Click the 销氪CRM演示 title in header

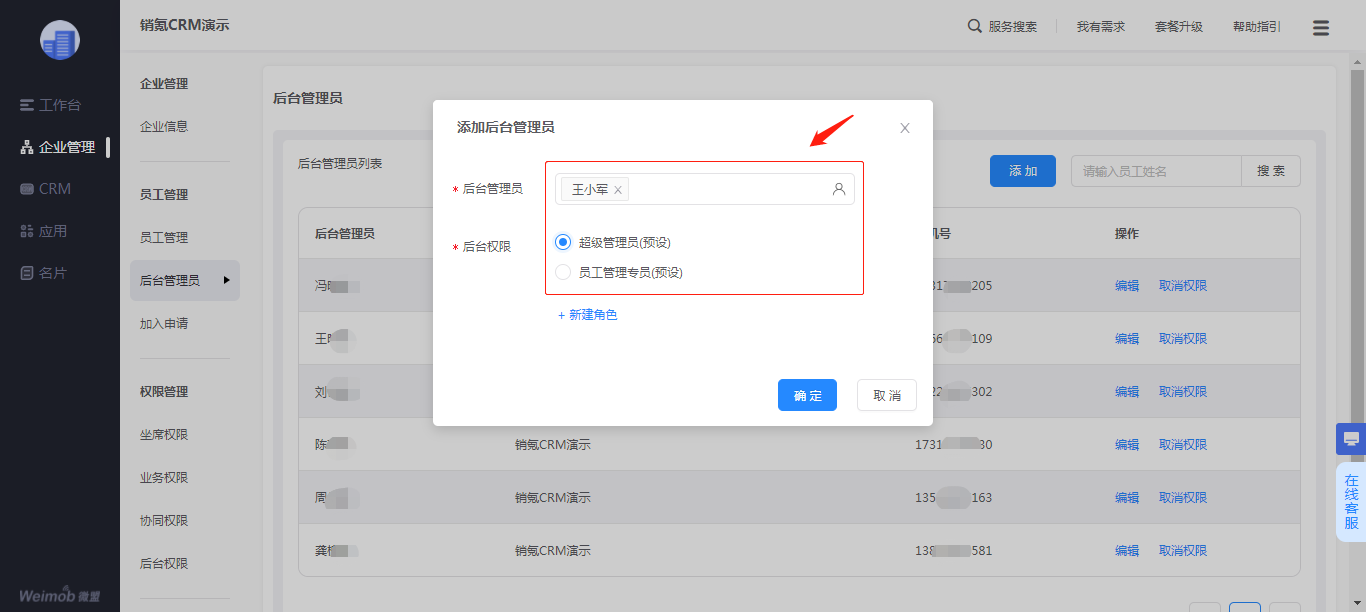click(184, 25)
